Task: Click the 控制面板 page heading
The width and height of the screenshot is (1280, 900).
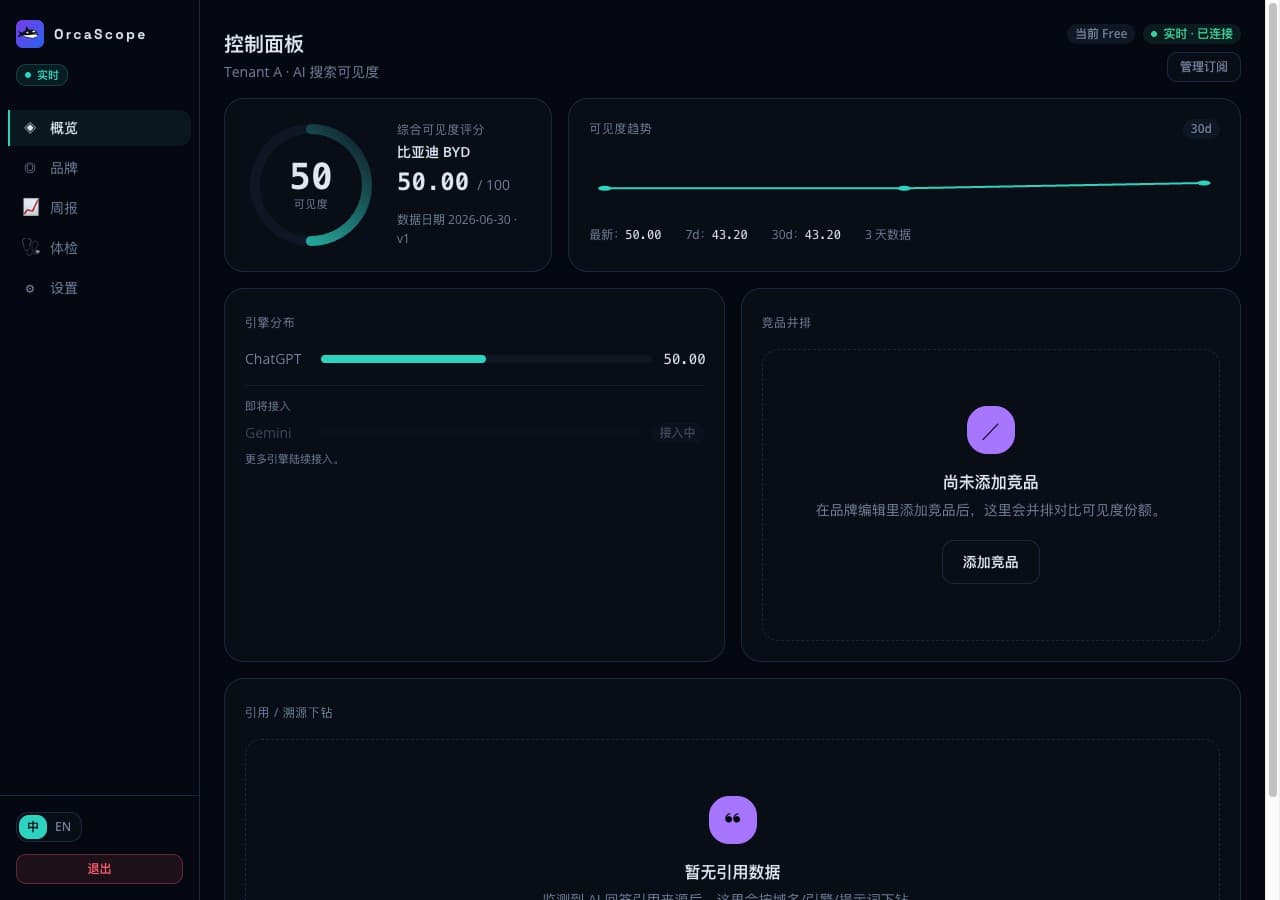Action: (x=264, y=44)
